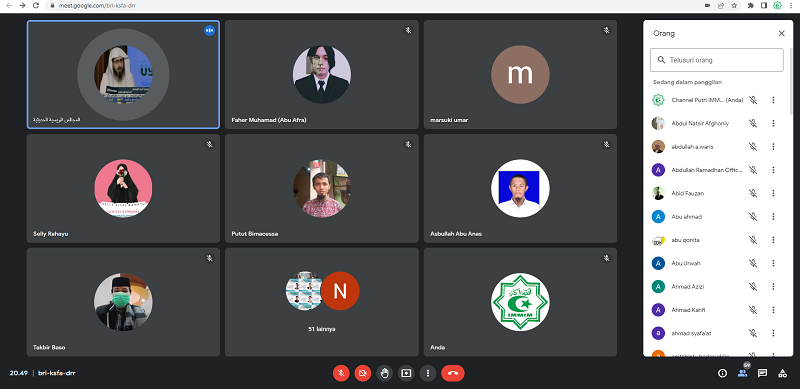This screenshot has width=800, height=389.
Task: Click the active speaker audio indicator
Action: (x=209, y=31)
